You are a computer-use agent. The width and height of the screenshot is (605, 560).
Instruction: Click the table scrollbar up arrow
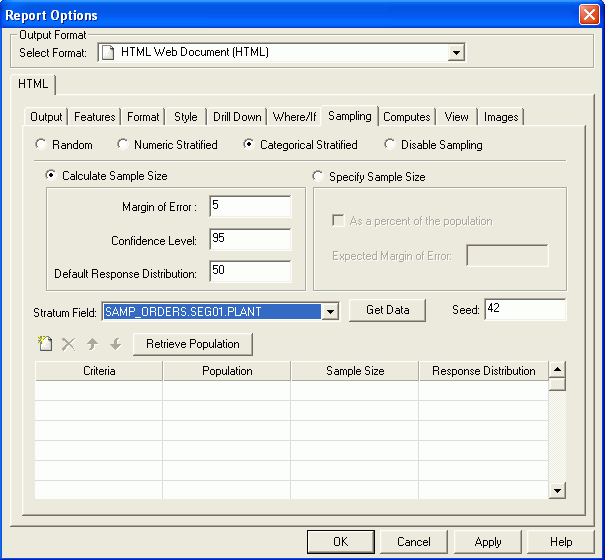click(x=557, y=369)
